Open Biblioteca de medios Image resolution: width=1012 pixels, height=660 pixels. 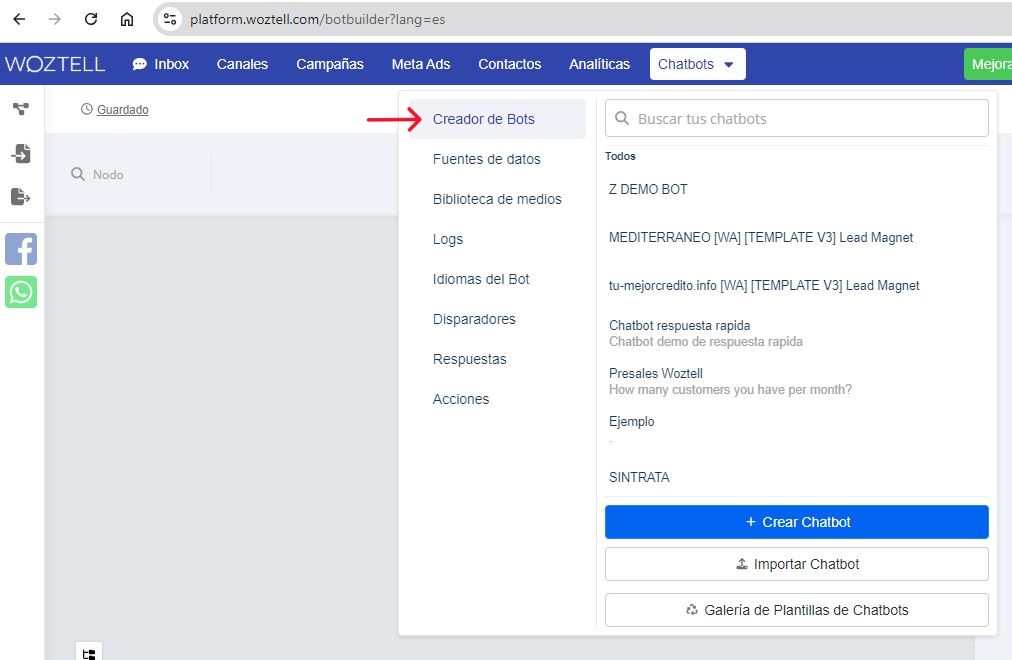click(x=497, y=199)
